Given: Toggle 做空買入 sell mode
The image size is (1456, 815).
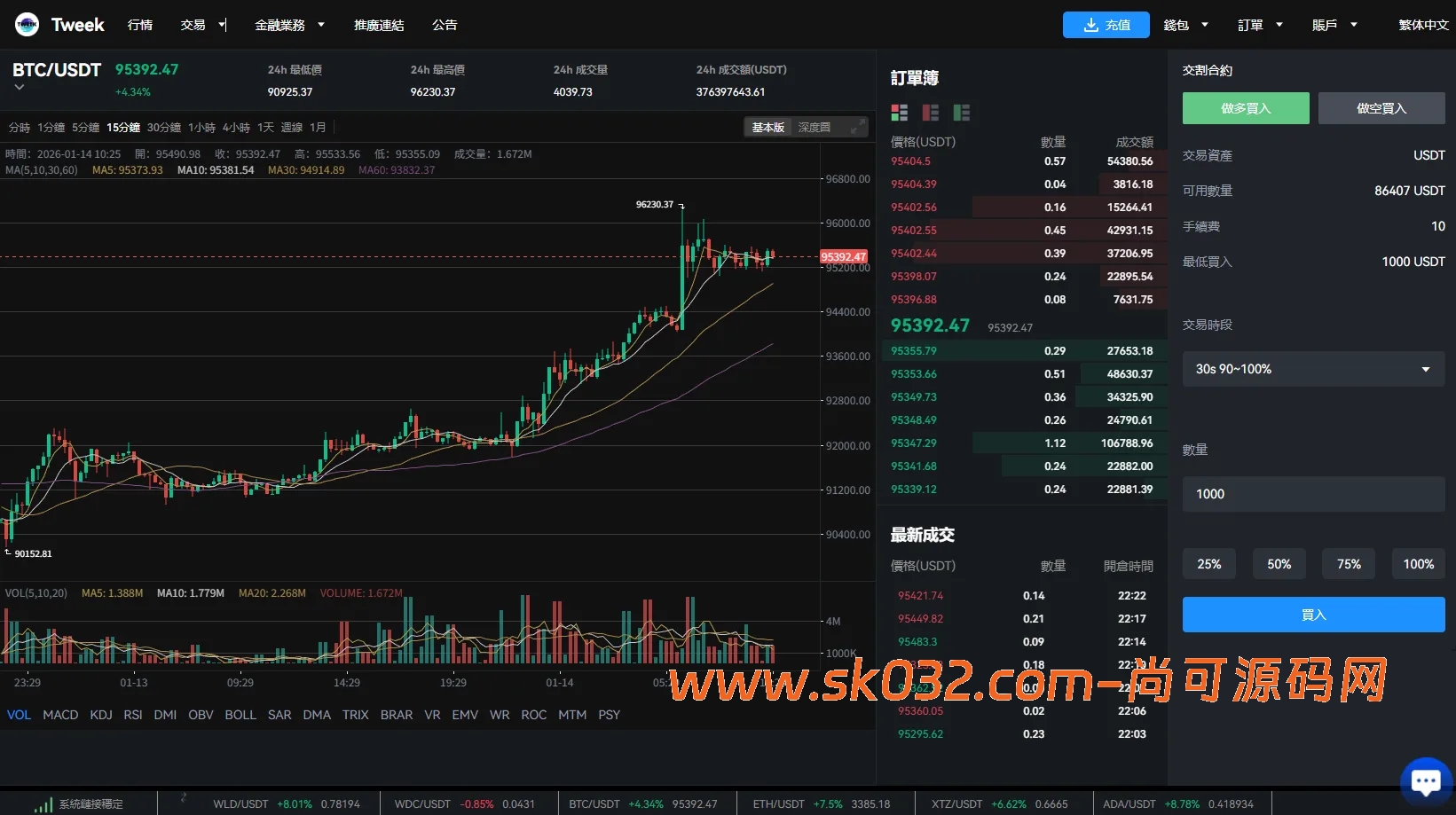Looking at the screenshot, I should point(1381,107).
